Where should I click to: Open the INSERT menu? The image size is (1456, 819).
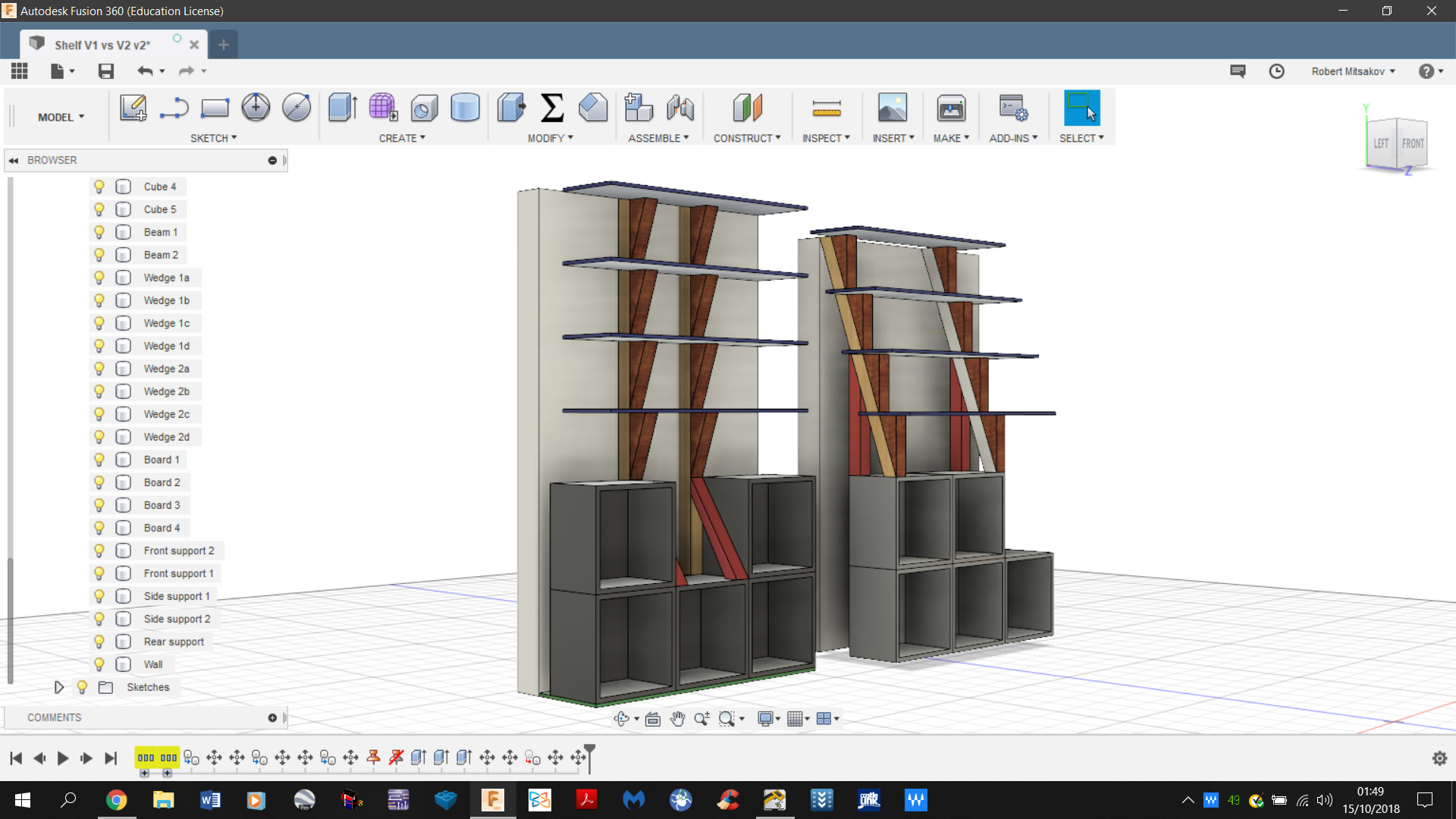click(893, 138)
